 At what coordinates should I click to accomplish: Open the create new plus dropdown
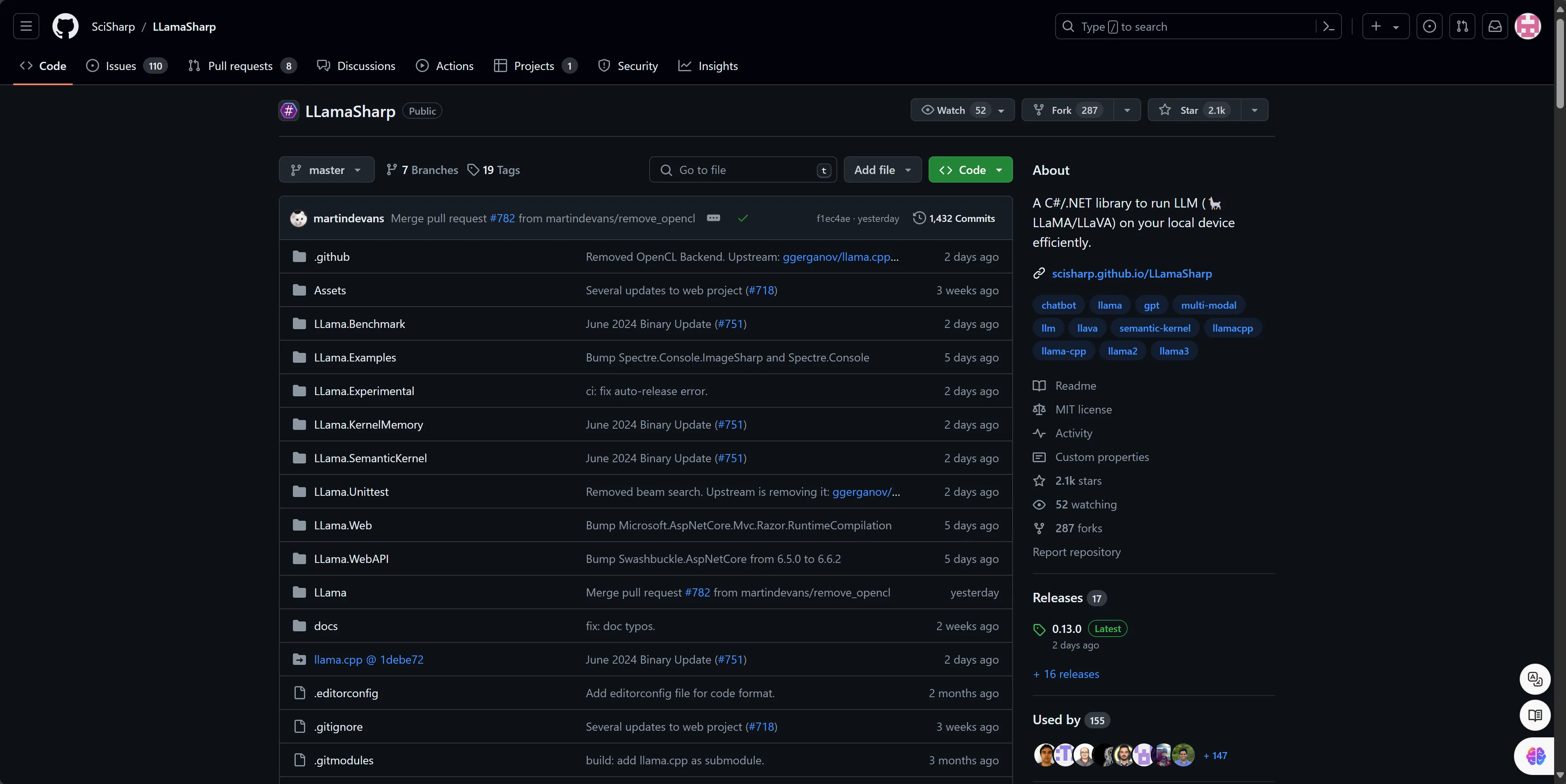point(1385,26)
